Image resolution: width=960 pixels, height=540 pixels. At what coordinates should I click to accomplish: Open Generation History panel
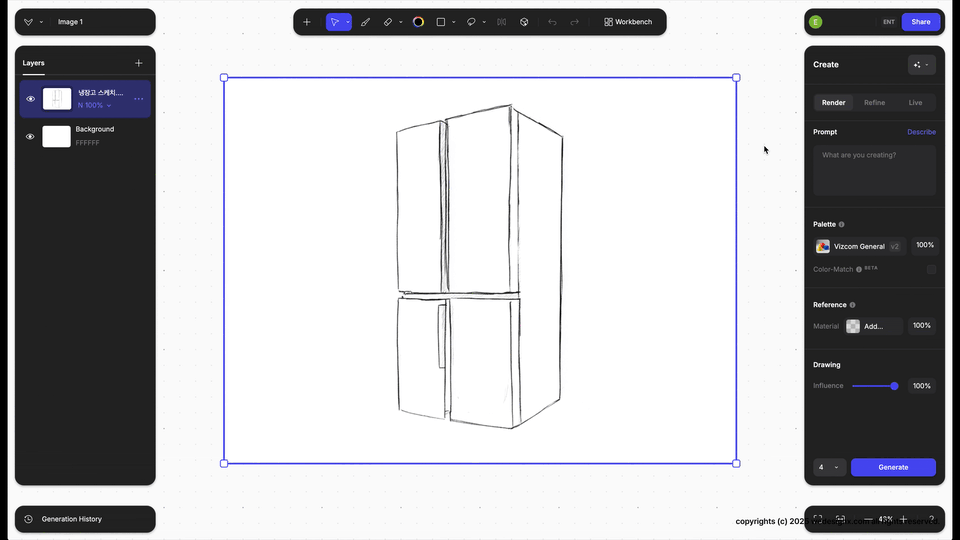(85, 519)
